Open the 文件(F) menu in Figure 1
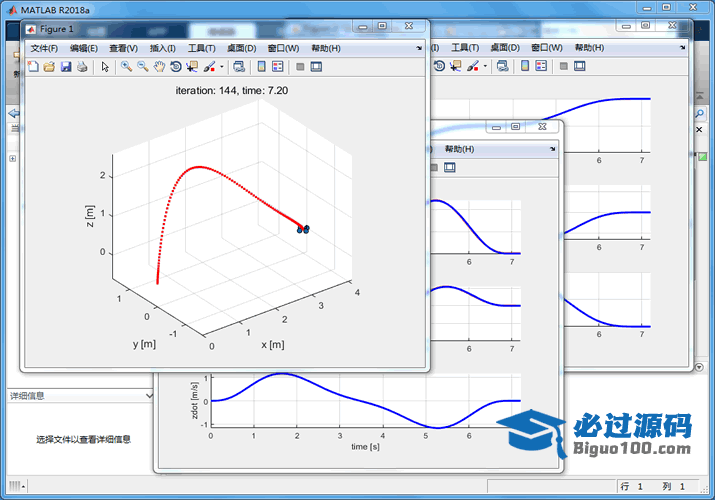 coord(44,48)
